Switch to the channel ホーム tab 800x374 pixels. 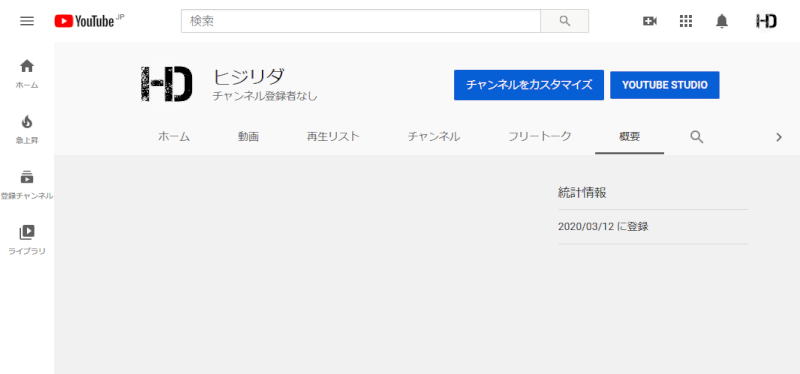pyautogui.click(x=173, y=136)
